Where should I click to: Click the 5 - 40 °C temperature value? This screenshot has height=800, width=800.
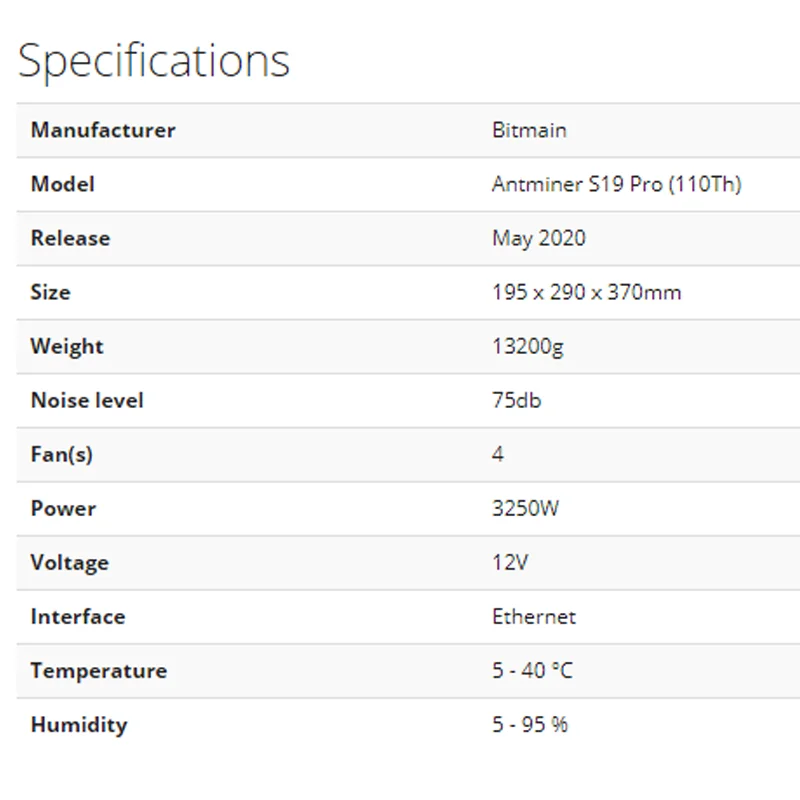pyautogui.click(x=533, y=670)
